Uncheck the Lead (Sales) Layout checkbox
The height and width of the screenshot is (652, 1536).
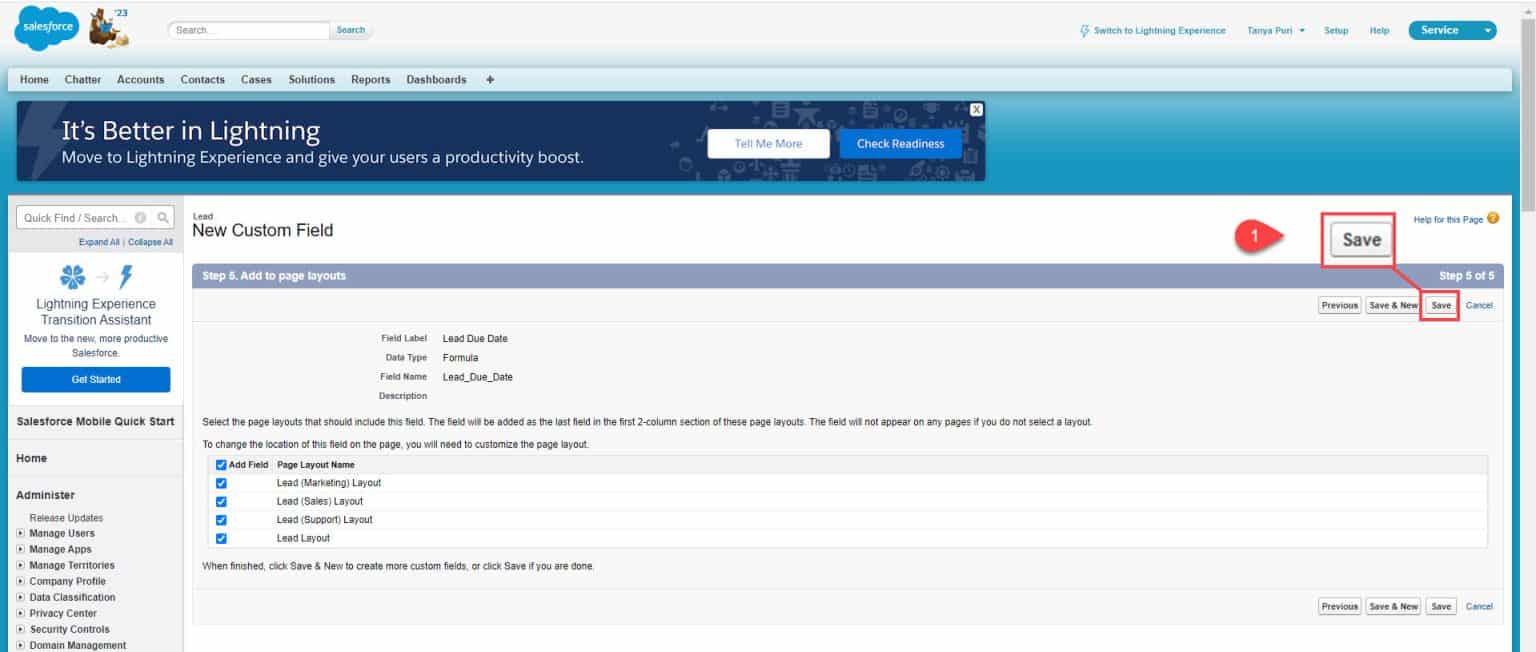(x=221, y=502)
